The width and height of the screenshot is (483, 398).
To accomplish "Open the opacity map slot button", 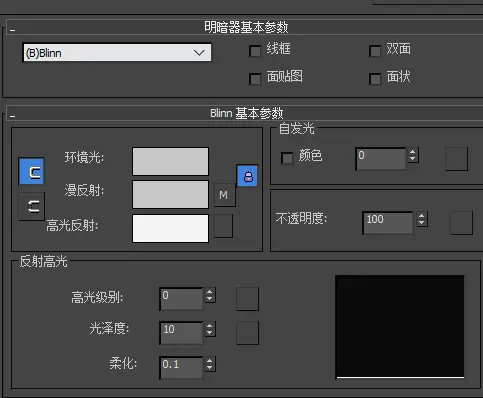I will click(461, 222).
